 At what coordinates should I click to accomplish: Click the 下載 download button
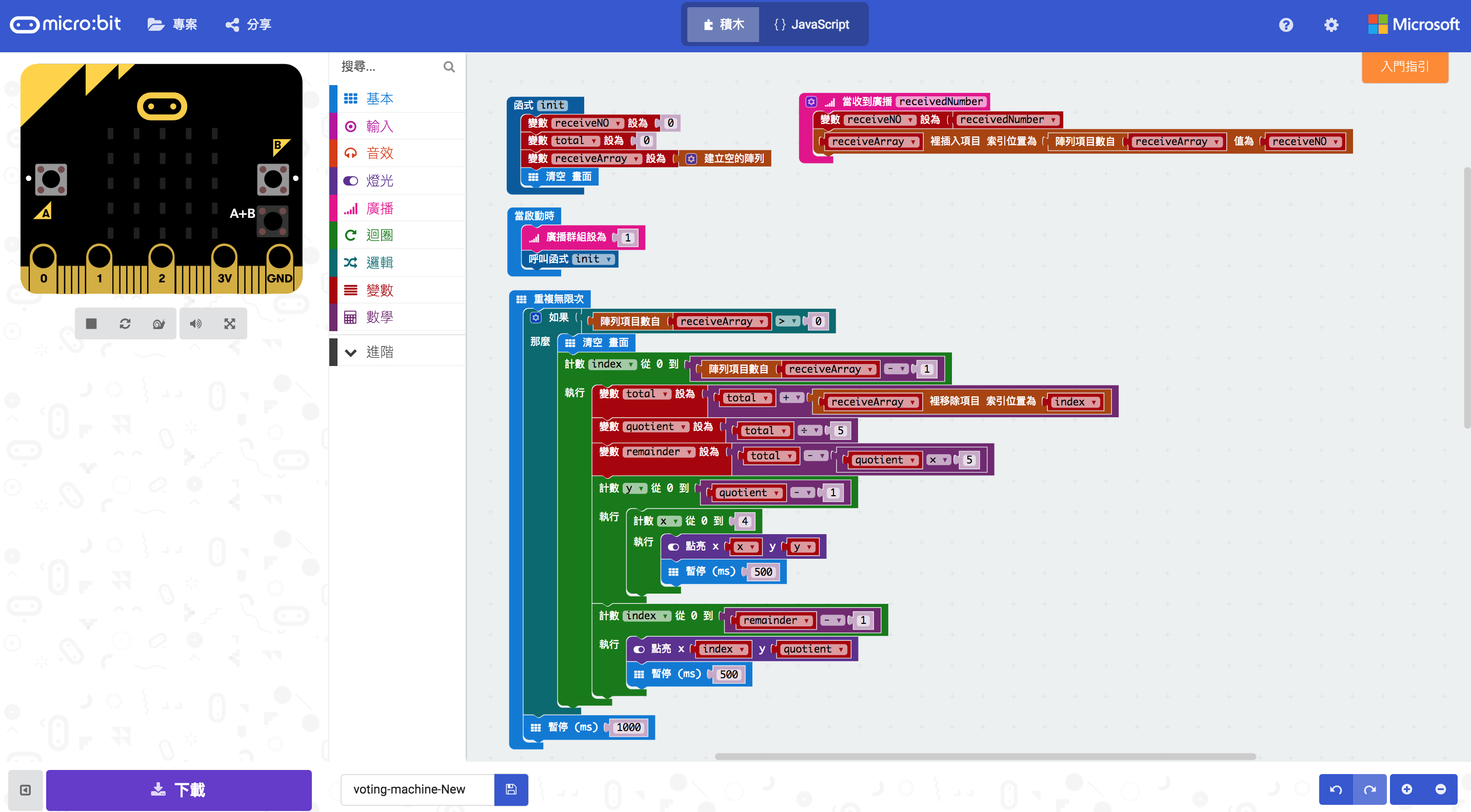pyautogui.click(x=178, y=790)
